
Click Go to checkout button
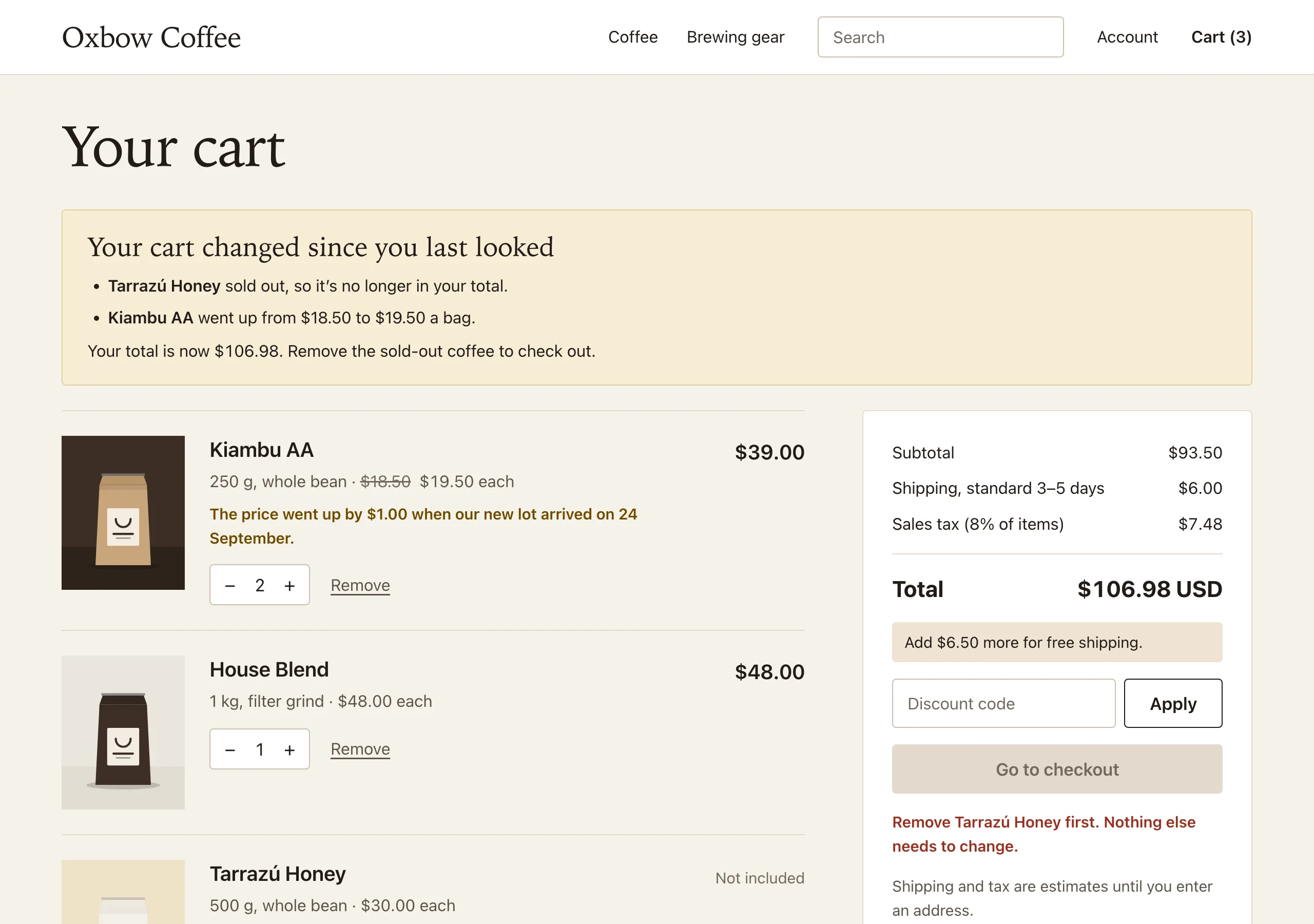[x=1056, y=769]
